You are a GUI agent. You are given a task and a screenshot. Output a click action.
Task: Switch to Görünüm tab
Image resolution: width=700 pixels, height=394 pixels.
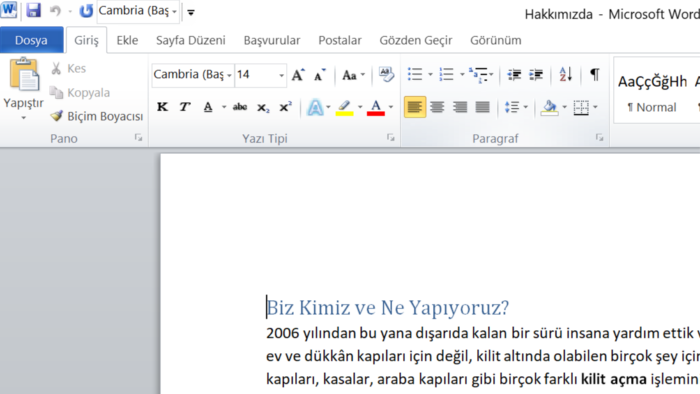click(496, 40)
